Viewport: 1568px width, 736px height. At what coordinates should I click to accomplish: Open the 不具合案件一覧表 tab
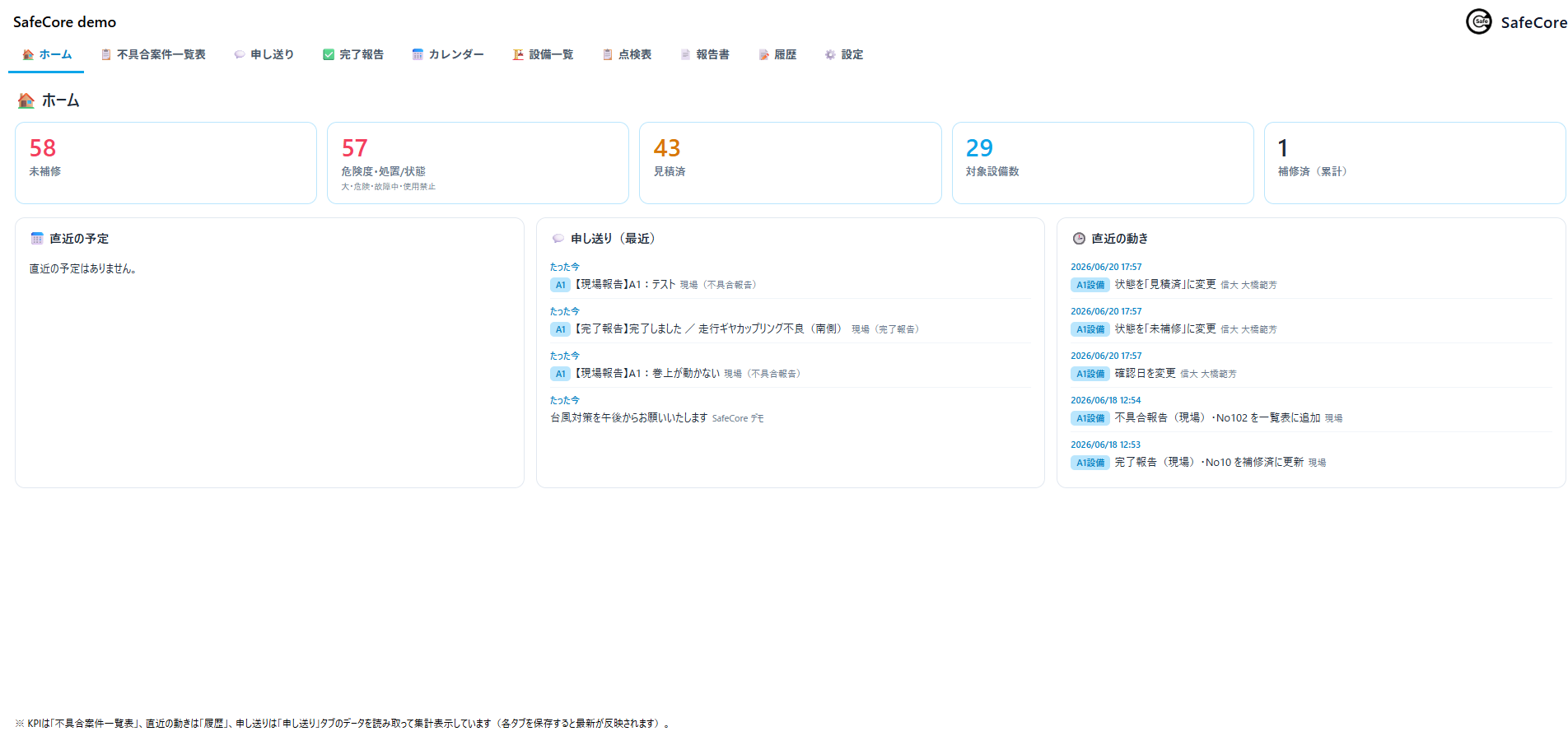pos(153,54)
